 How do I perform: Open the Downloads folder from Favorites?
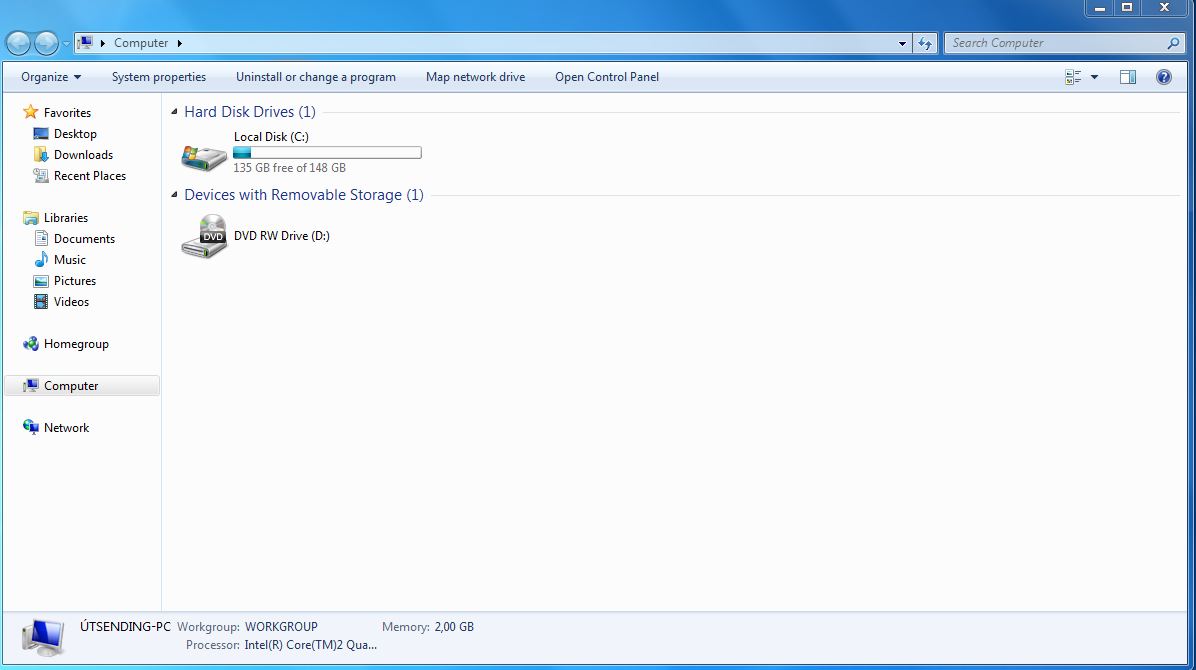pyautogui.click(x=80, y=154)
